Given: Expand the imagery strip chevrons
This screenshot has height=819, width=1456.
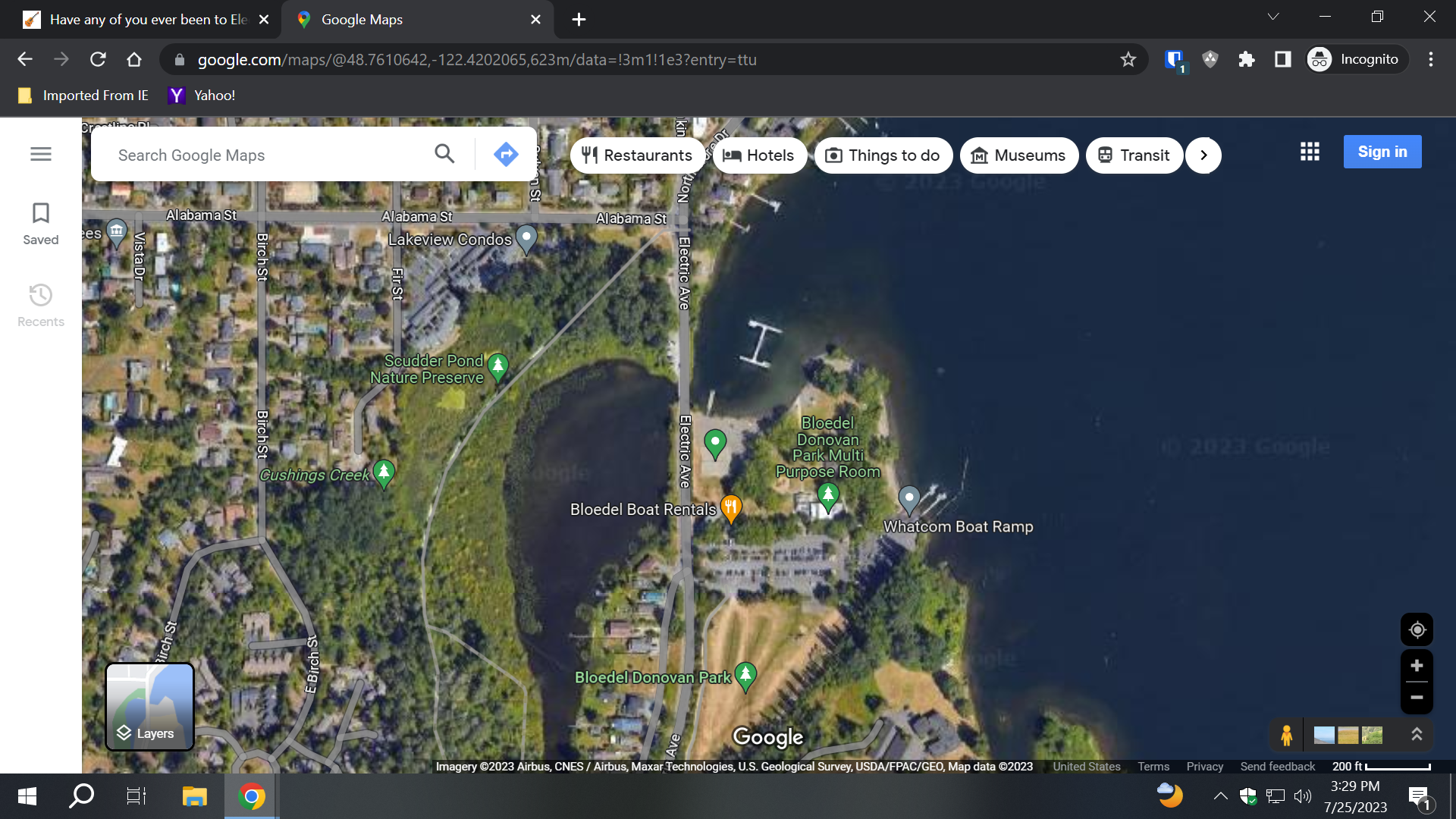Looking at the screenshot, I should [1417, 734].
